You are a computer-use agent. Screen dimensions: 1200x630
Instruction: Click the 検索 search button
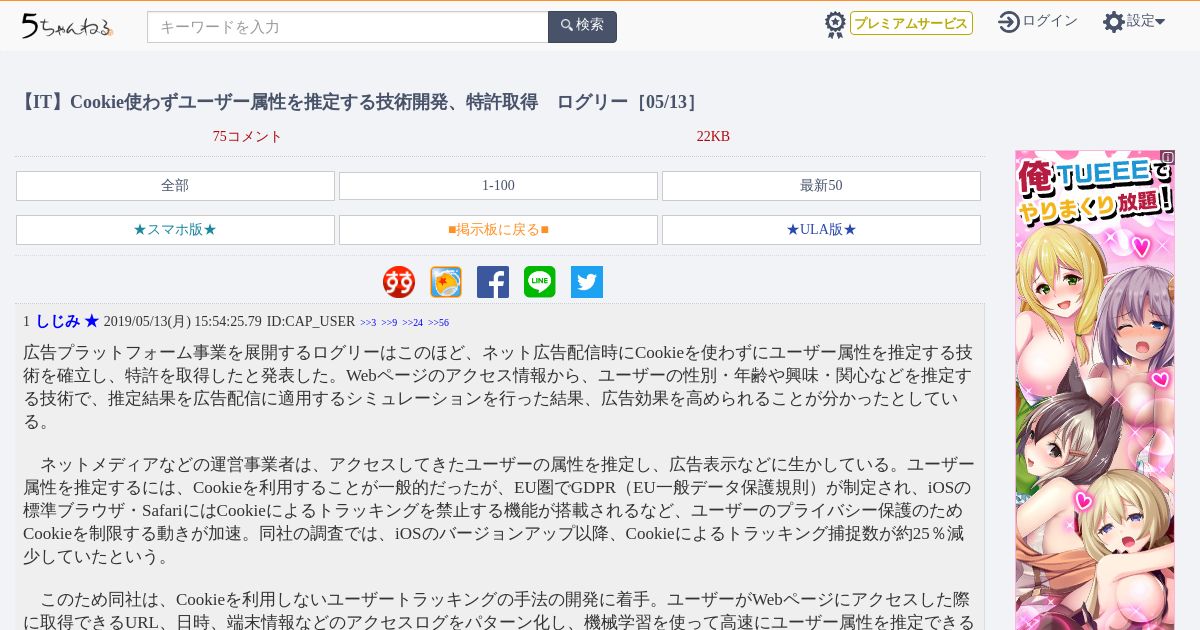[582, 27]
